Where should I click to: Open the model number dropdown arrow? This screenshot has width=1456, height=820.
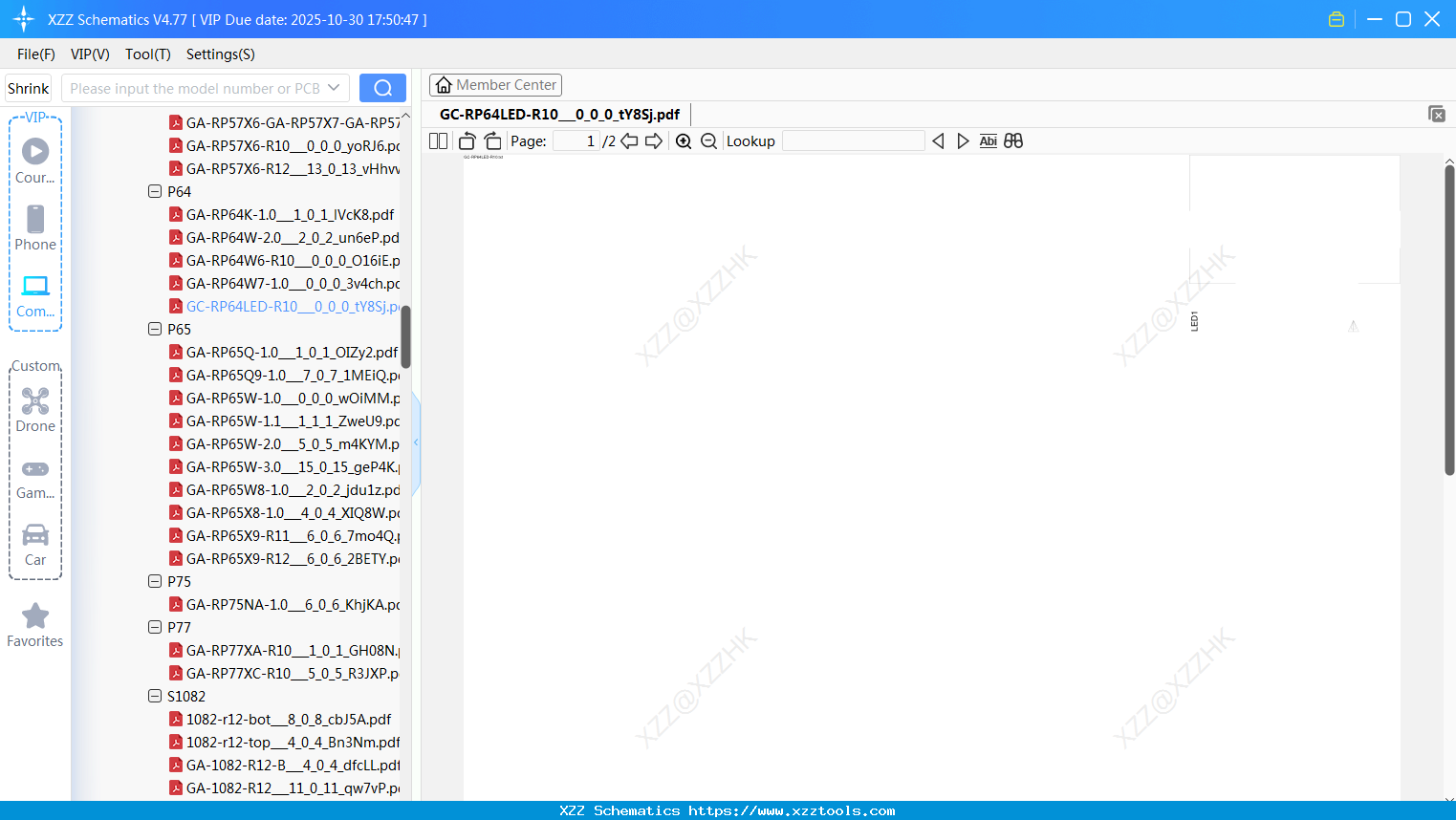pyautogui.click(x=334, y=88)
